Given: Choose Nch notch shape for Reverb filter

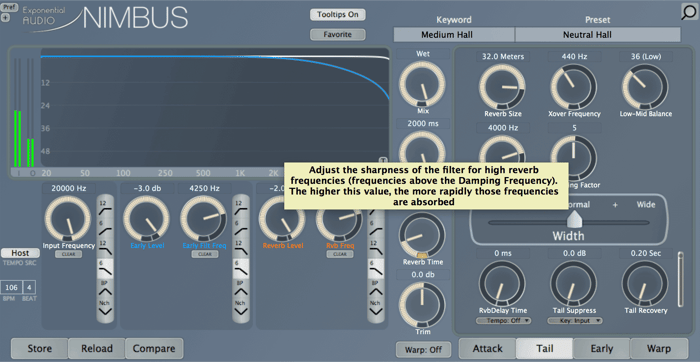Looking at the screenshot, I should pos(376,309).
